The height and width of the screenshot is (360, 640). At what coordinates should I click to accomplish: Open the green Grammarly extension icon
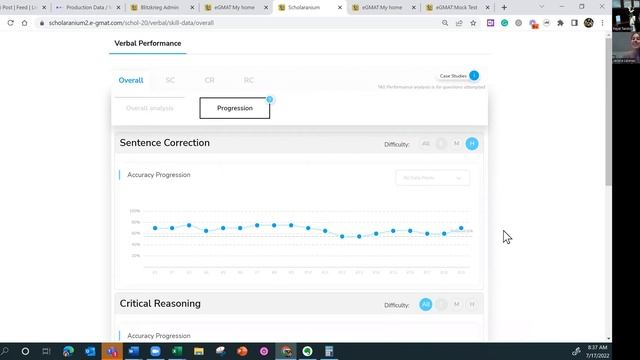coord(504,23)
